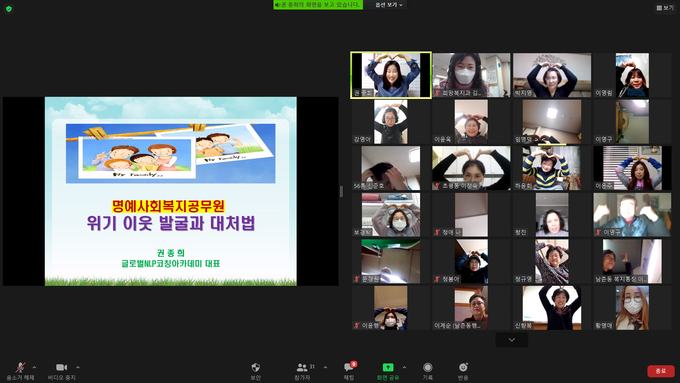Click 글로벌NLP코칭아카데미 대표 text on slide
The width and height of the screenshot is (680, 383).
click(170, 263)
